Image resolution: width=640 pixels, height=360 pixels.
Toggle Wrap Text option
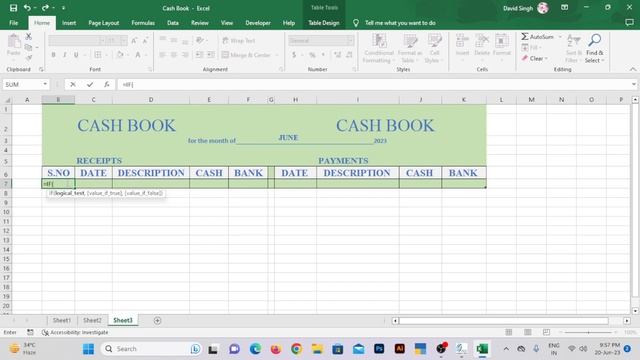click(x=239, y=40)
